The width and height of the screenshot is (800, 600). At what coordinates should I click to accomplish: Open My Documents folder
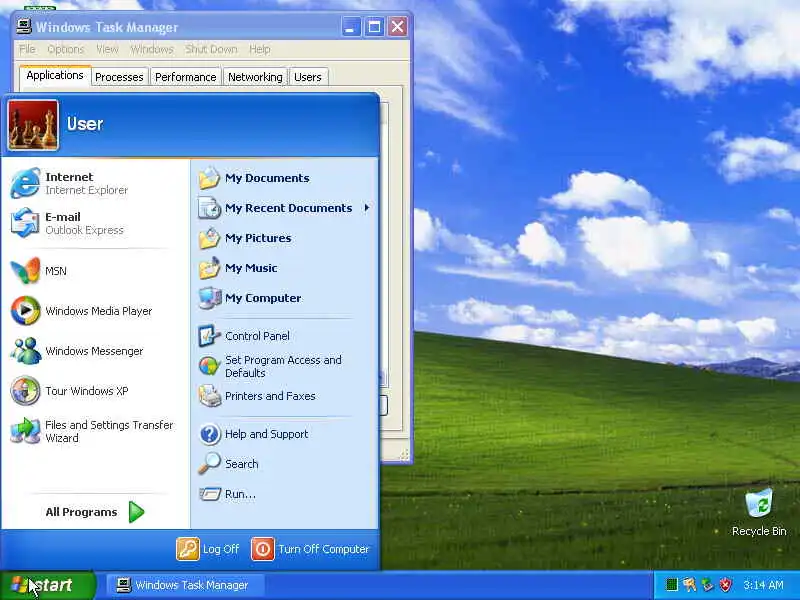click(284, 178)
